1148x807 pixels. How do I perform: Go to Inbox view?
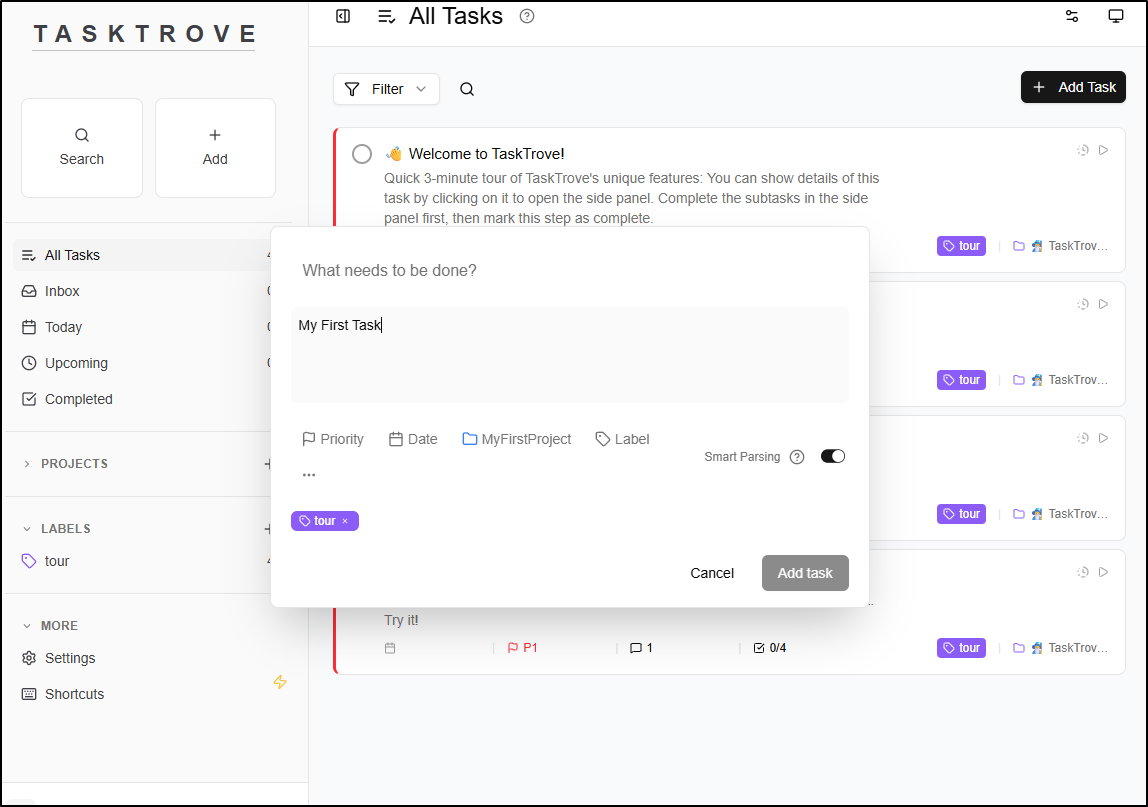pos(143,291)
